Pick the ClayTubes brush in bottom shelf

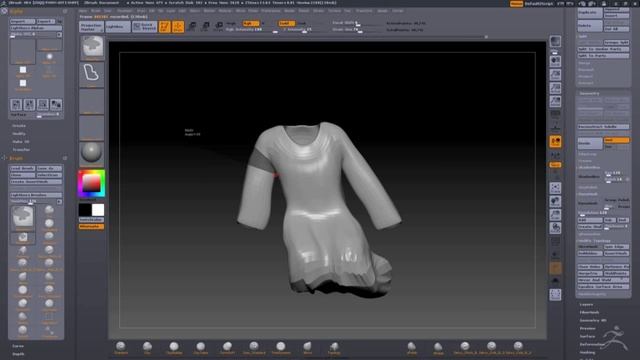pos(200,348)
